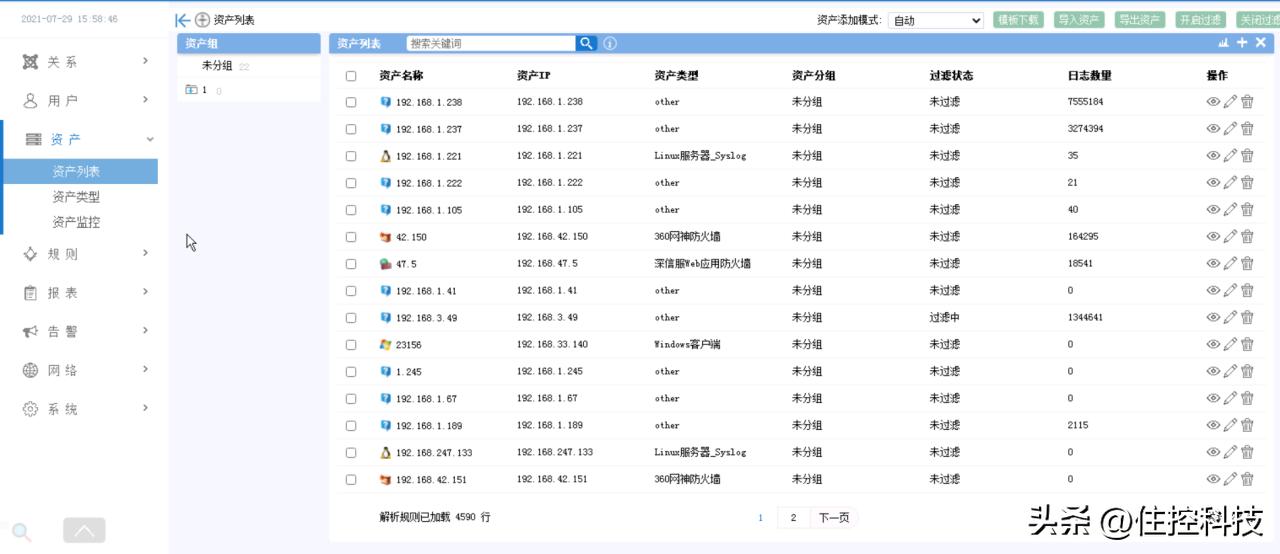Open the info icon beside search

tap(610, 43)
